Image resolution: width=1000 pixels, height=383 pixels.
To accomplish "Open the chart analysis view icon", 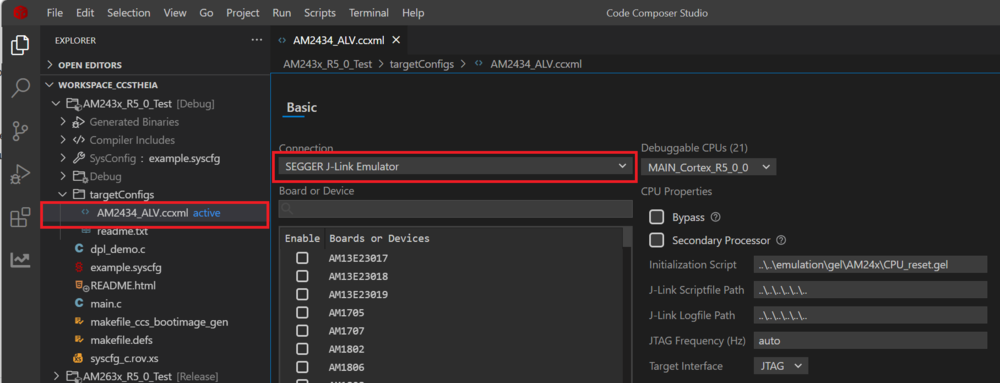I will 20,259.
